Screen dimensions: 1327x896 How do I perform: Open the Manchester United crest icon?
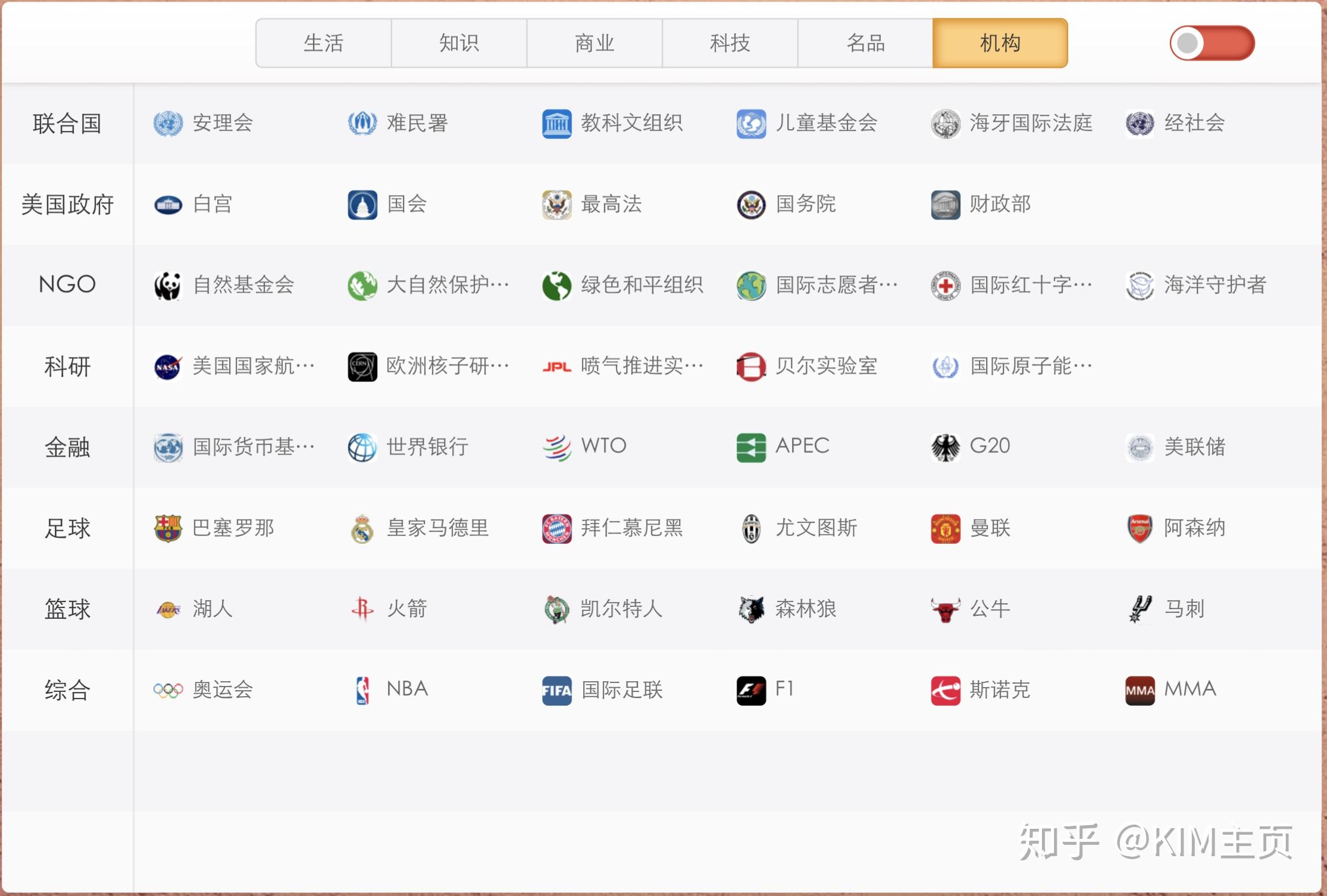pyautogui.click(x=946, y=529)
